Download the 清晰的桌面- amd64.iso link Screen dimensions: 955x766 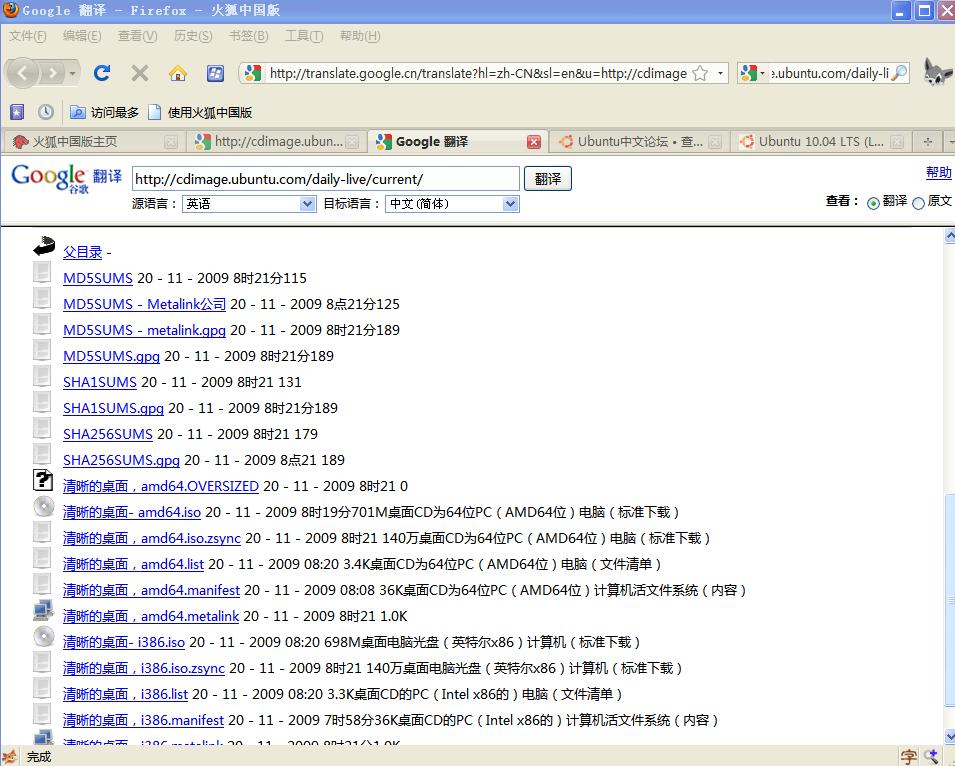click(132, 512)
